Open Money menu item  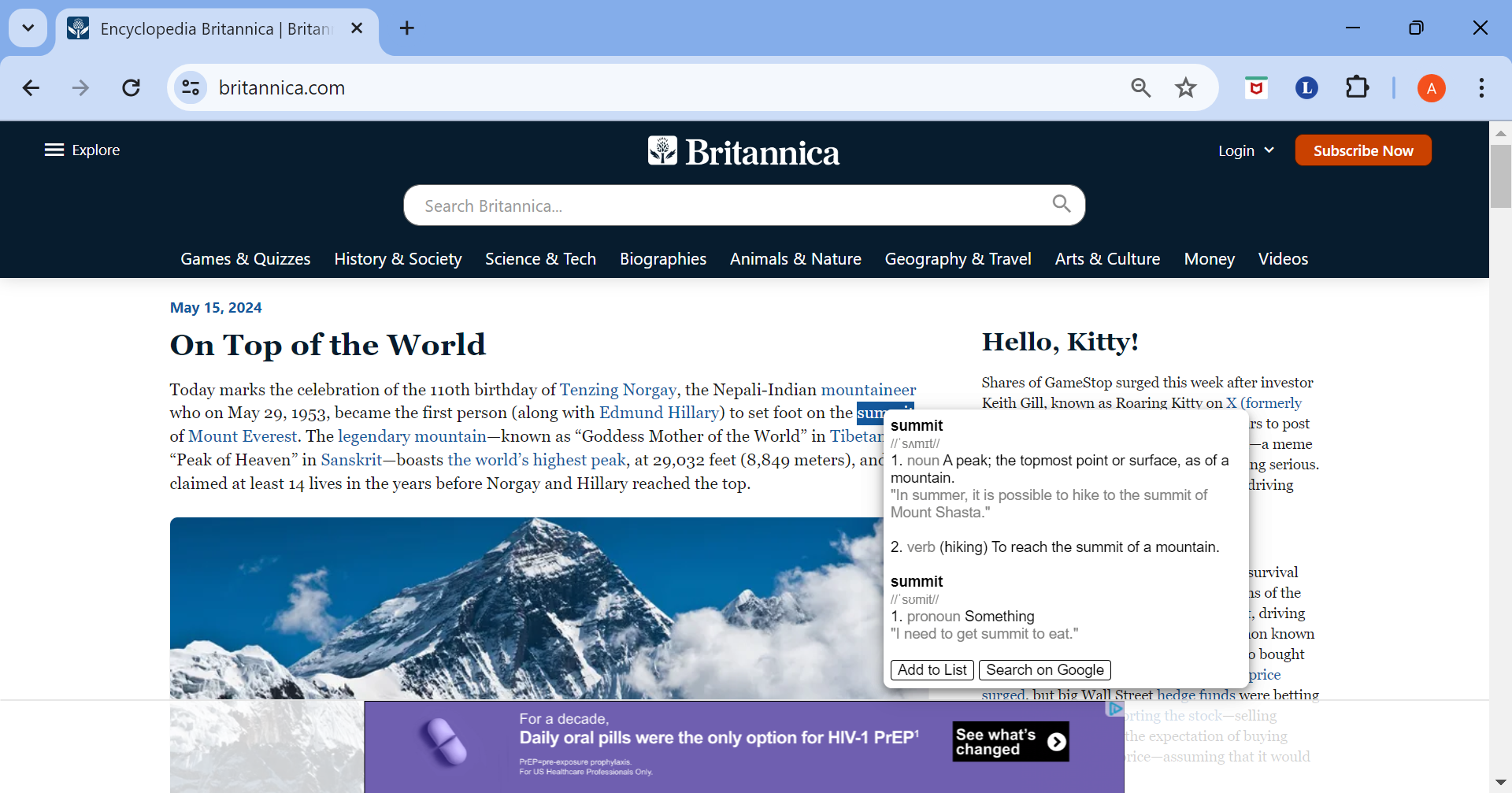click(1209, 259)
